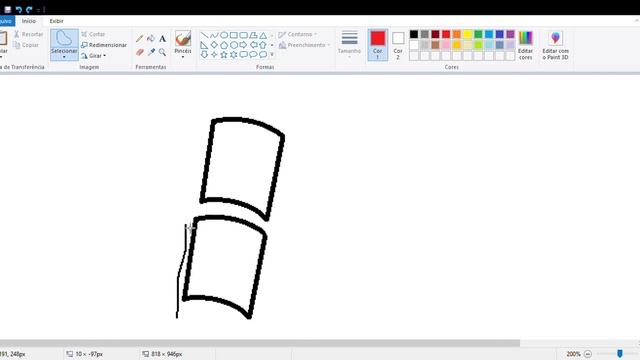Choose the Pentagon shape
The width and height of the screenshot is (640, 360).
[224, 45]
